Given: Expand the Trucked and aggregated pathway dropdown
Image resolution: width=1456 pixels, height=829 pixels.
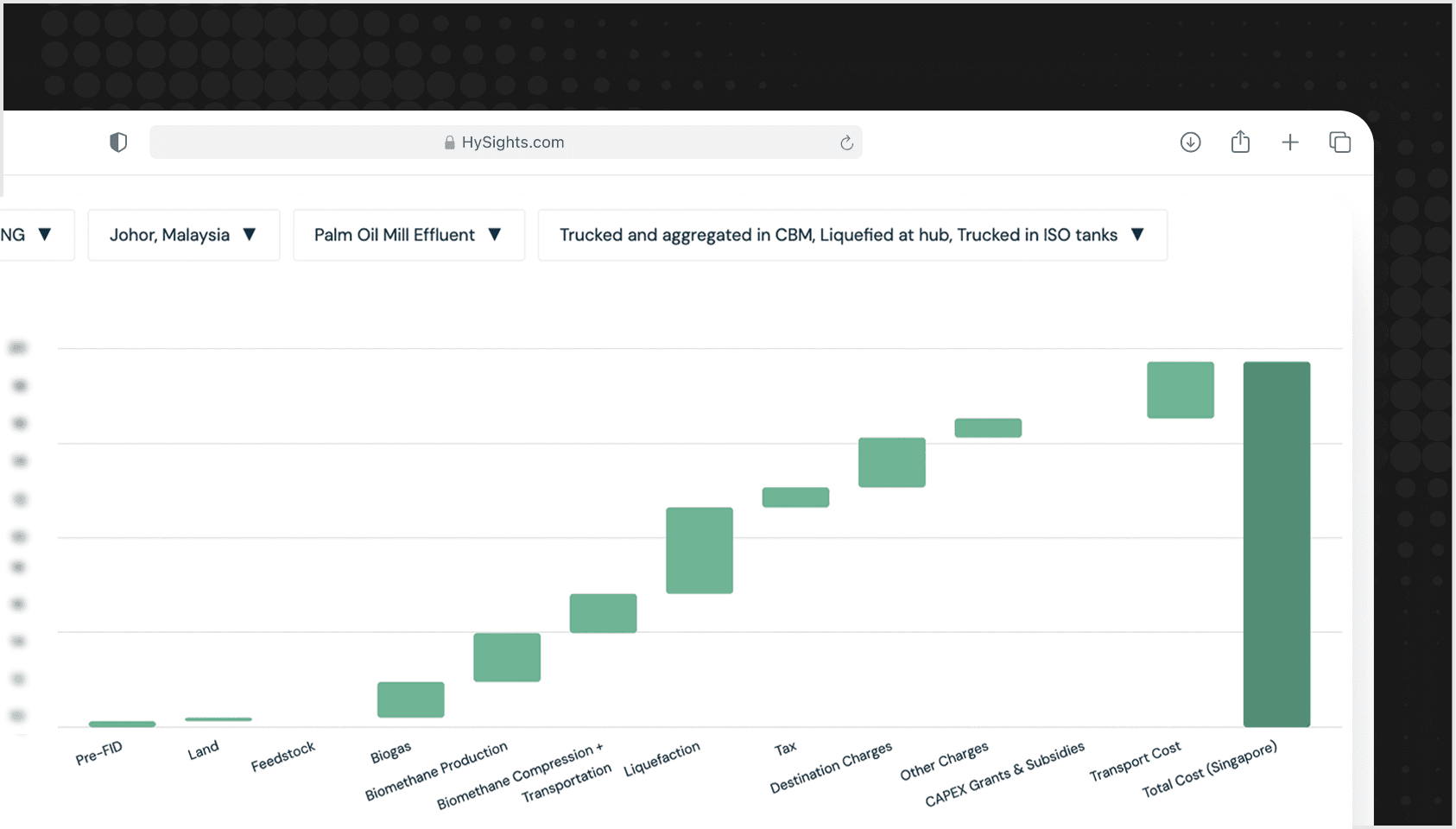Looking at the screenshot, I should click(x=851, y=235).
